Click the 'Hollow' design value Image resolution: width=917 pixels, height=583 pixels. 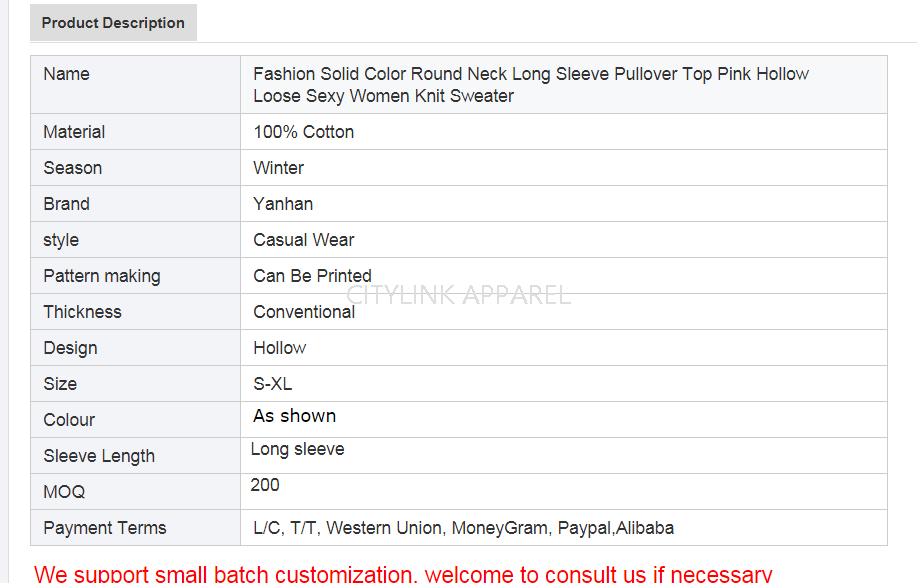[x=279, y=348]
